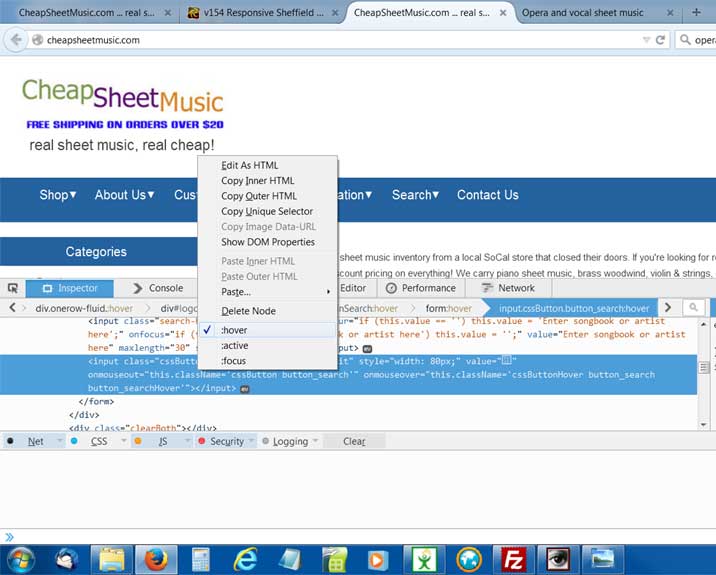The height and width of the screenshot is (575, 716).
Task: Click the search magnifier in browser search box
Action: [x=685, y=40]
